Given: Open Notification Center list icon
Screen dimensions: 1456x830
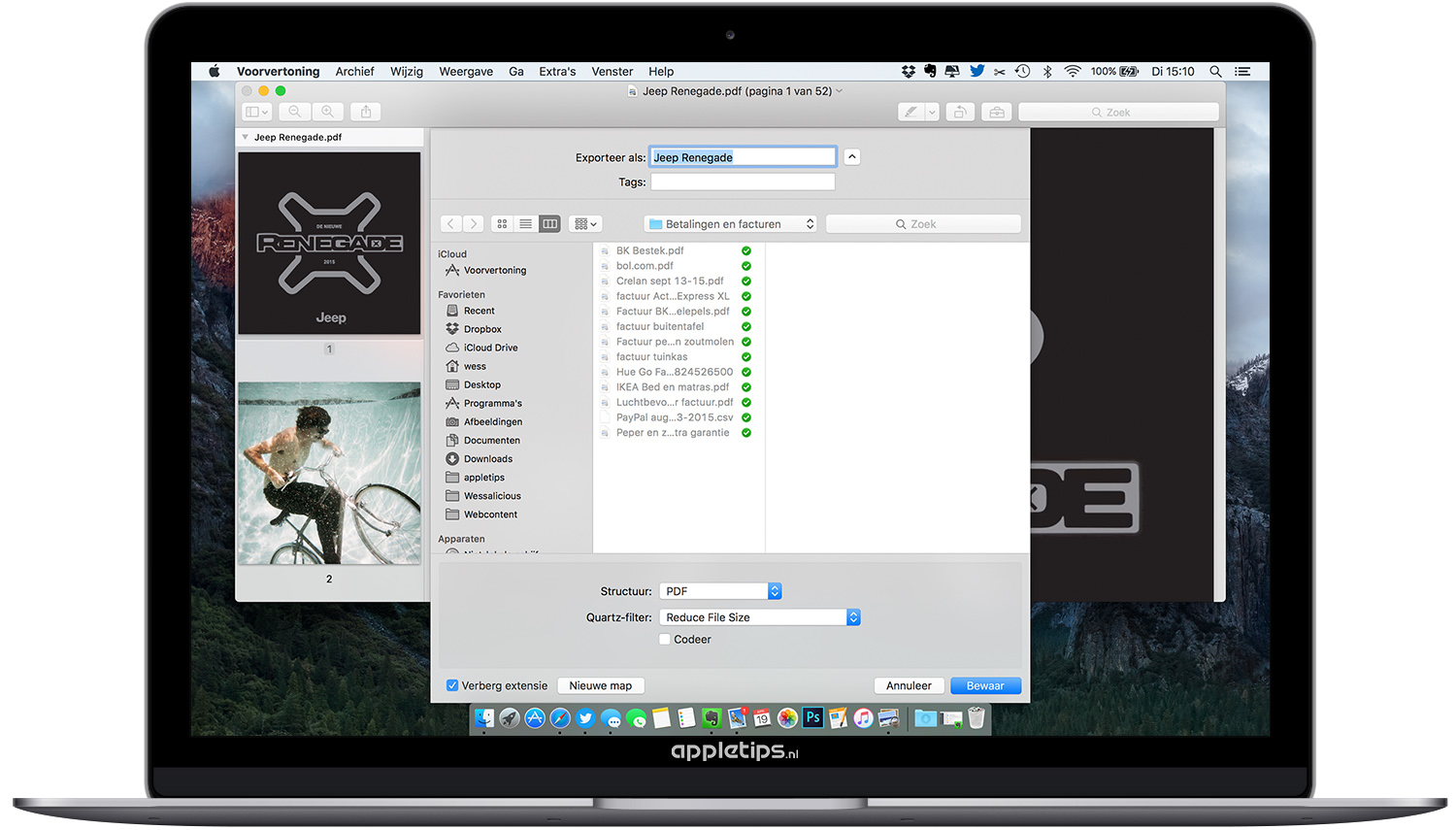Looking at the screenshot, I should (x=1242, y=72).
